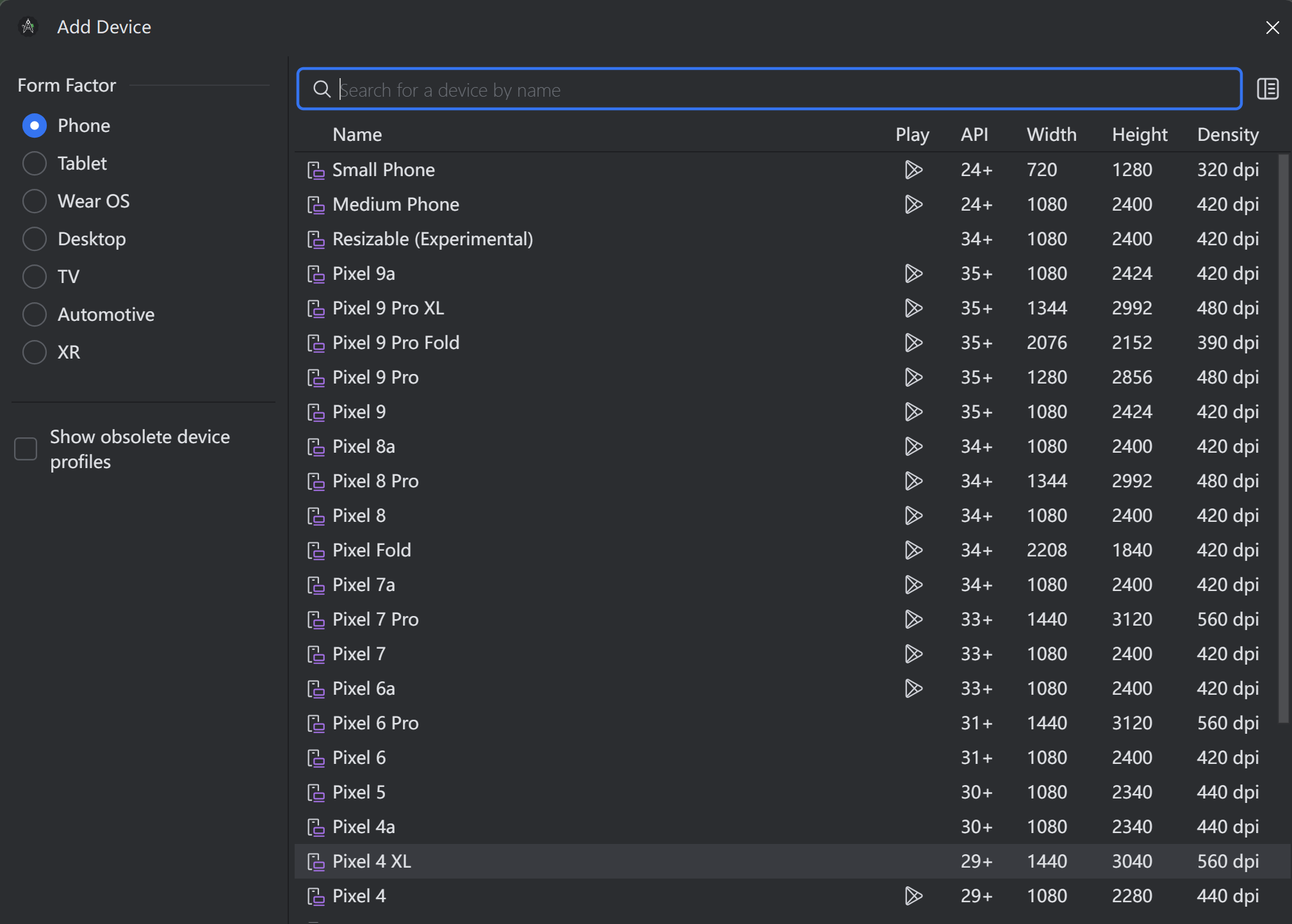
Task: Click the device icon beside Pixel 4 XL
Action: pyautogui.click(x=316, y=862)
